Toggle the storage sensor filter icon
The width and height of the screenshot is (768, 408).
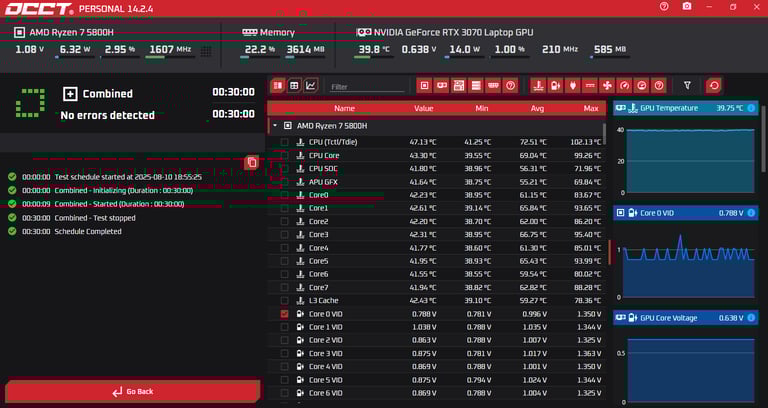[x=476, y=86]
